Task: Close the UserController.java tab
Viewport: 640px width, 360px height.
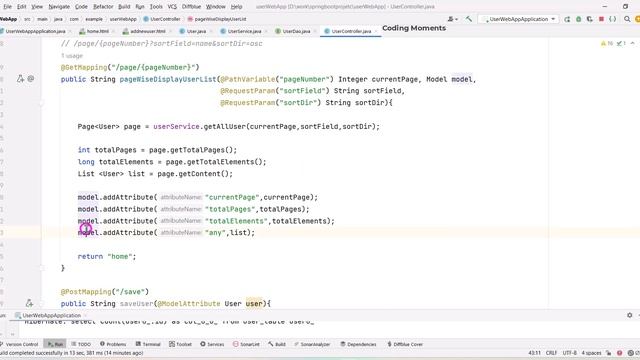Action: coord(376,31)
